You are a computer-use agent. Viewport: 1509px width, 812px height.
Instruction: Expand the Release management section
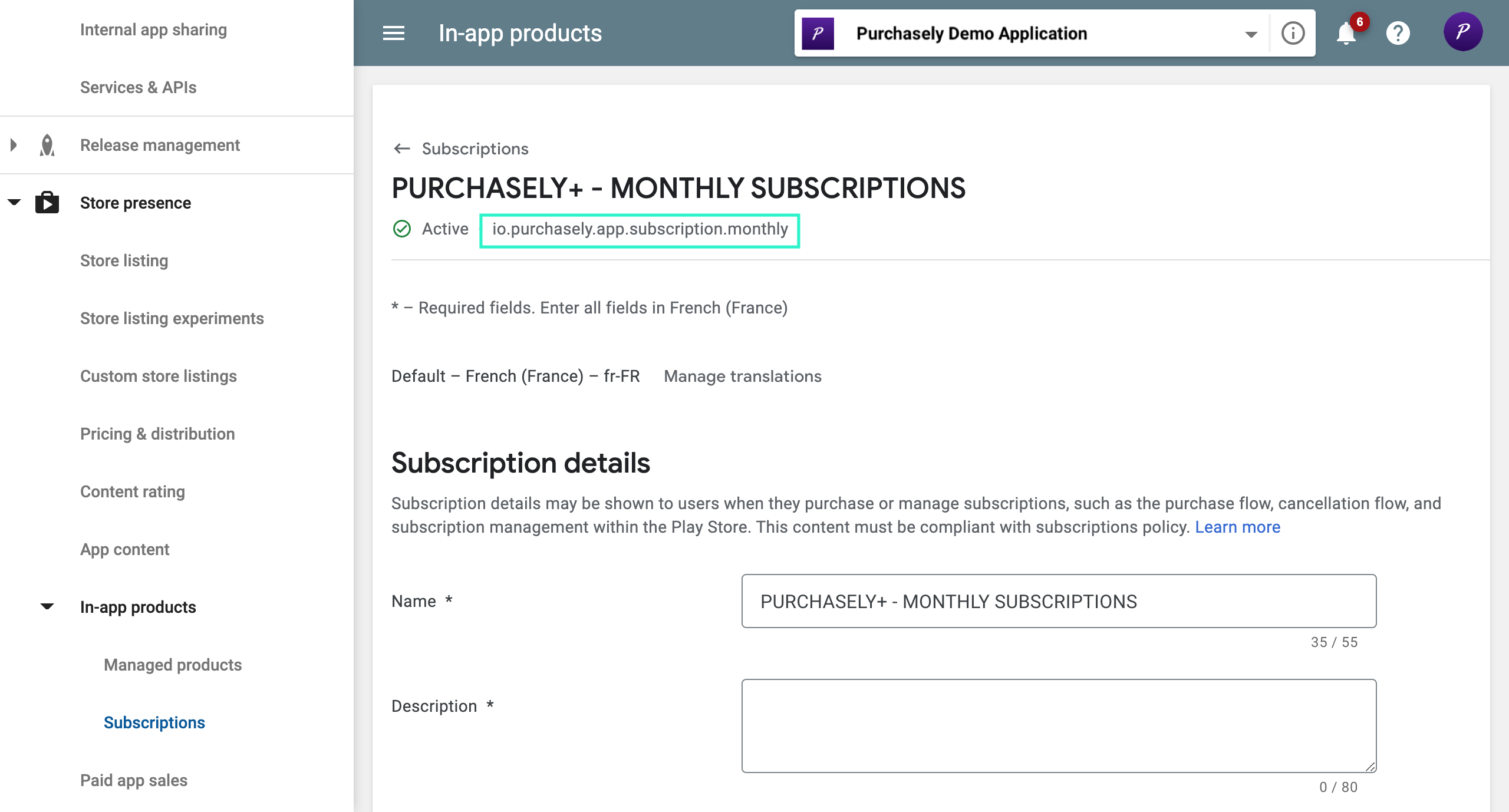pos(14,144)
